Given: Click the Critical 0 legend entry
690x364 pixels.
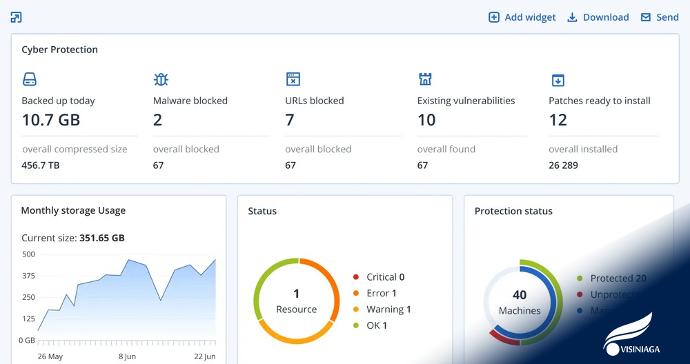Looking at the screenshot, I should pyautogui.click(x=379, y=277).
